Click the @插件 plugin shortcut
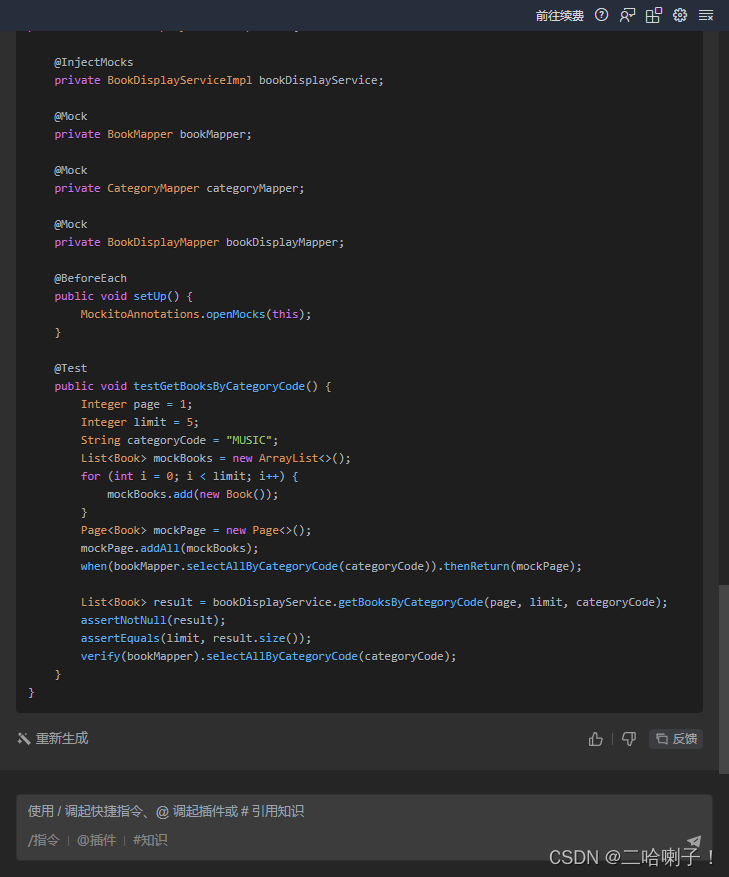Image resolution: width=729 pixels, height=877 pixels. [x=96, y=840]
